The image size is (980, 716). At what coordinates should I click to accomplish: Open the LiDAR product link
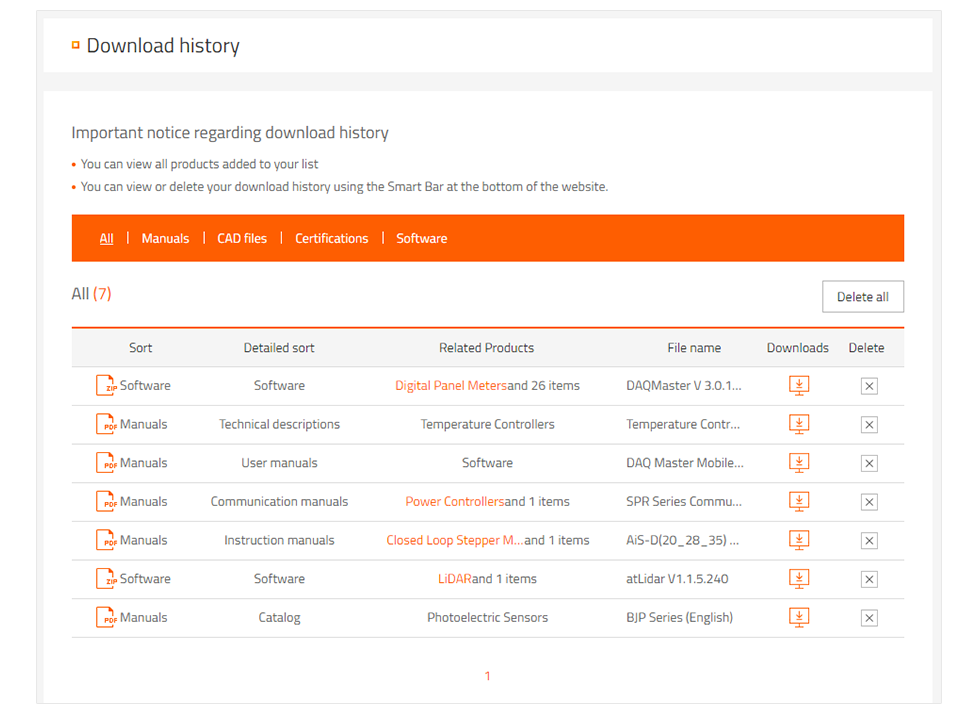pyautogui.click(x=454, y=579)
